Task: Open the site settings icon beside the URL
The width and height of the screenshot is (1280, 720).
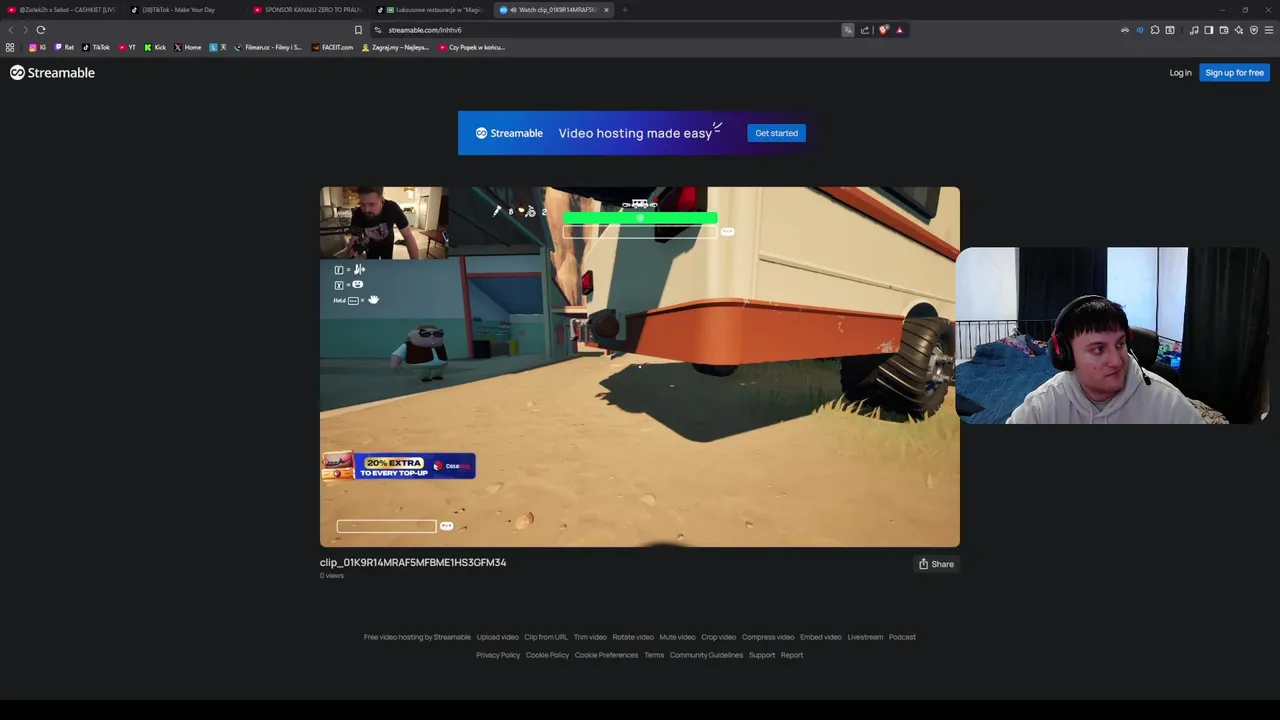Action: tap(378, 30)
